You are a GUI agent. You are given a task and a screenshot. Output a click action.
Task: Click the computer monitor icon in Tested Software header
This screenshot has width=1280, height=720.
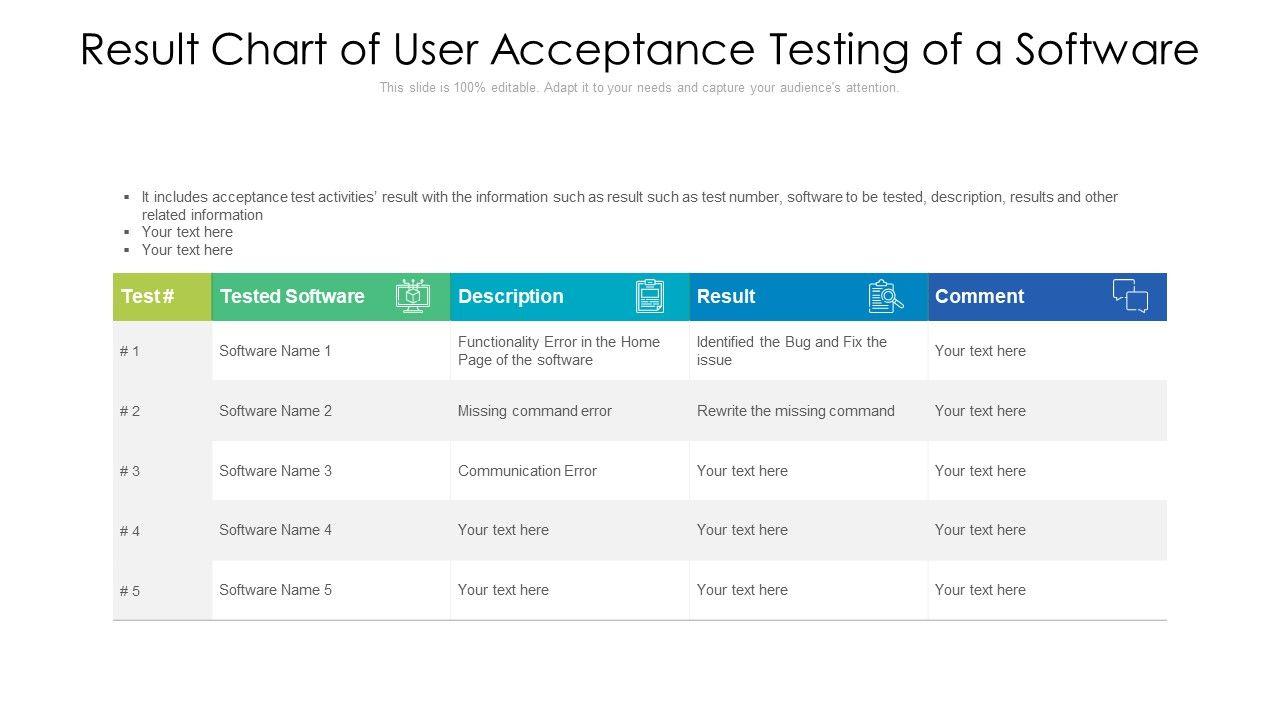pyautogui.click(x=413, y=296)
